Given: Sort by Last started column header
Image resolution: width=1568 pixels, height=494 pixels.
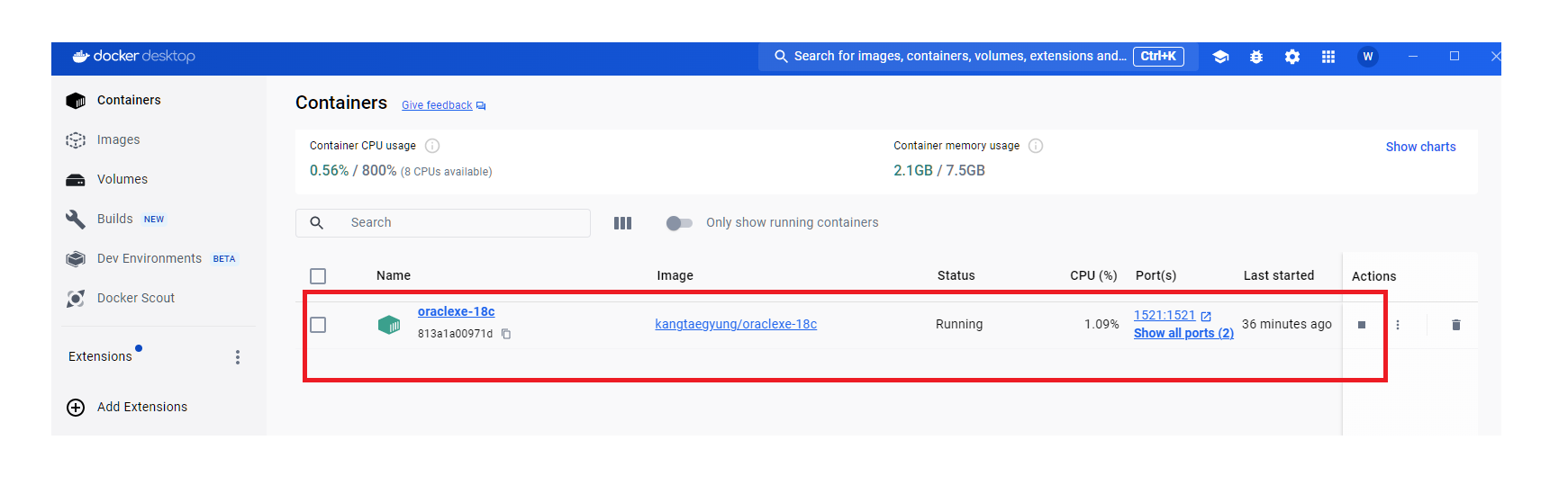Looking at the screenshot, I should [1279, 275].
